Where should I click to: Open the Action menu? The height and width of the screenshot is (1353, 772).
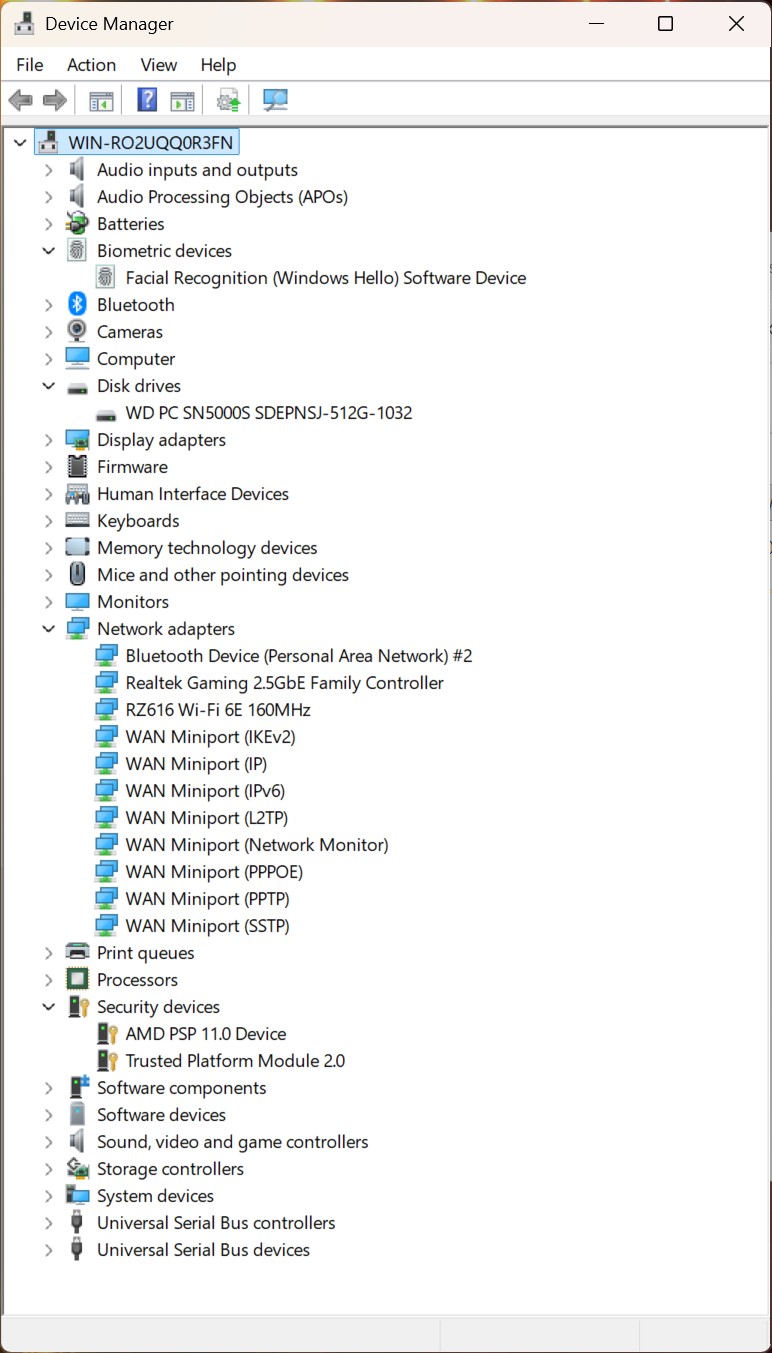click(x=91, y=64)
